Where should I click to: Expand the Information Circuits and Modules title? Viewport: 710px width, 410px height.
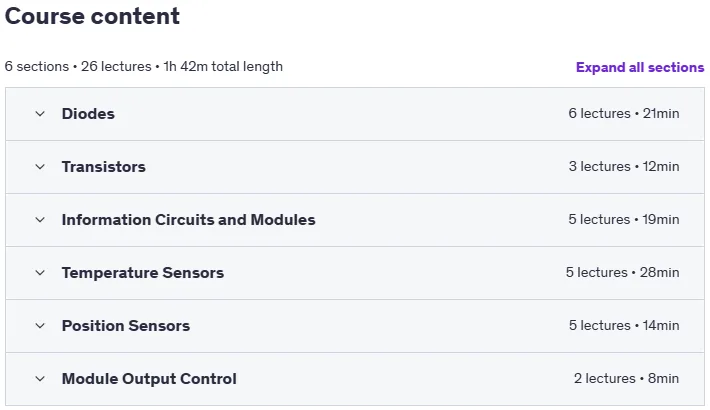[188, 220]
